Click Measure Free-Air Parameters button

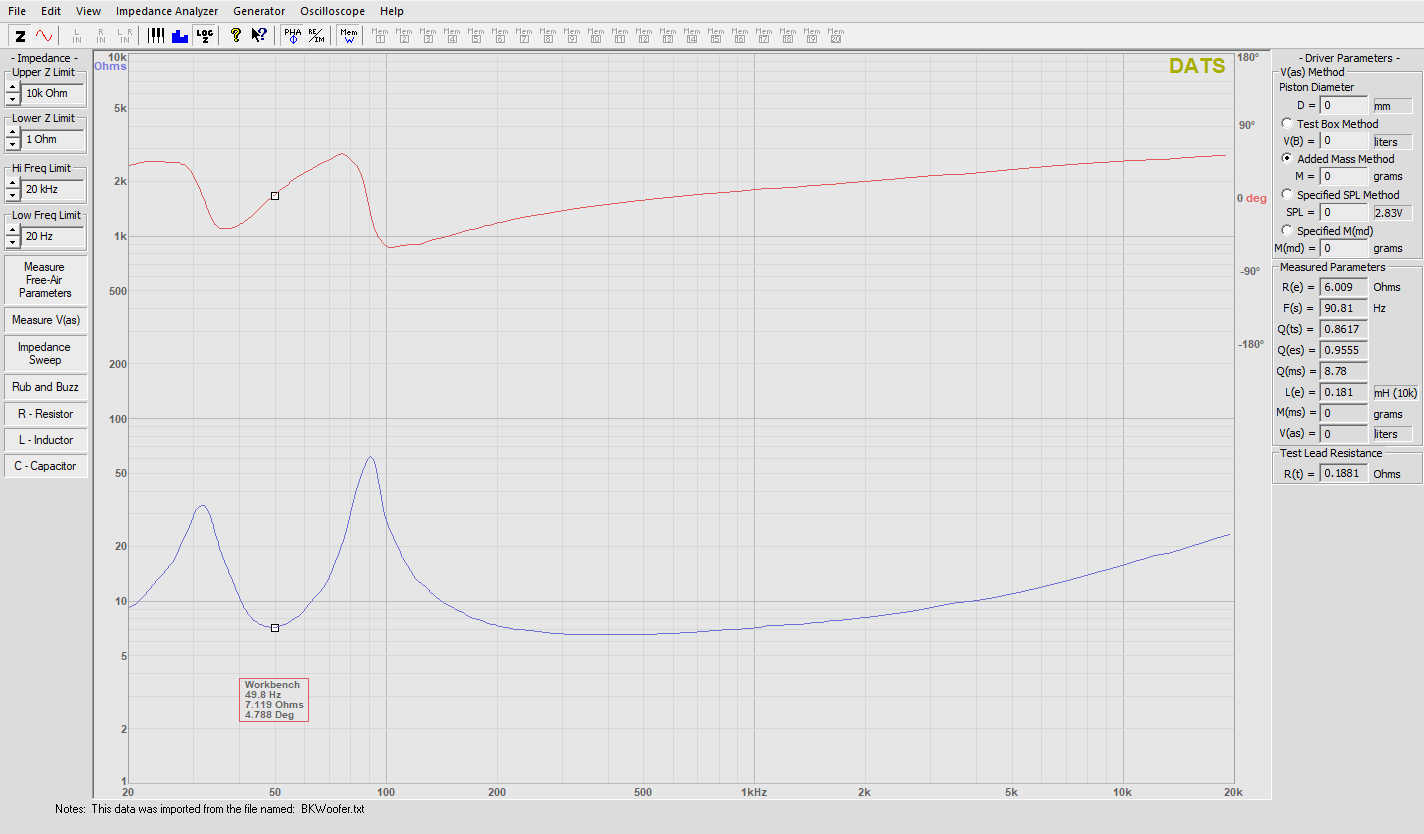click(45, 280)
